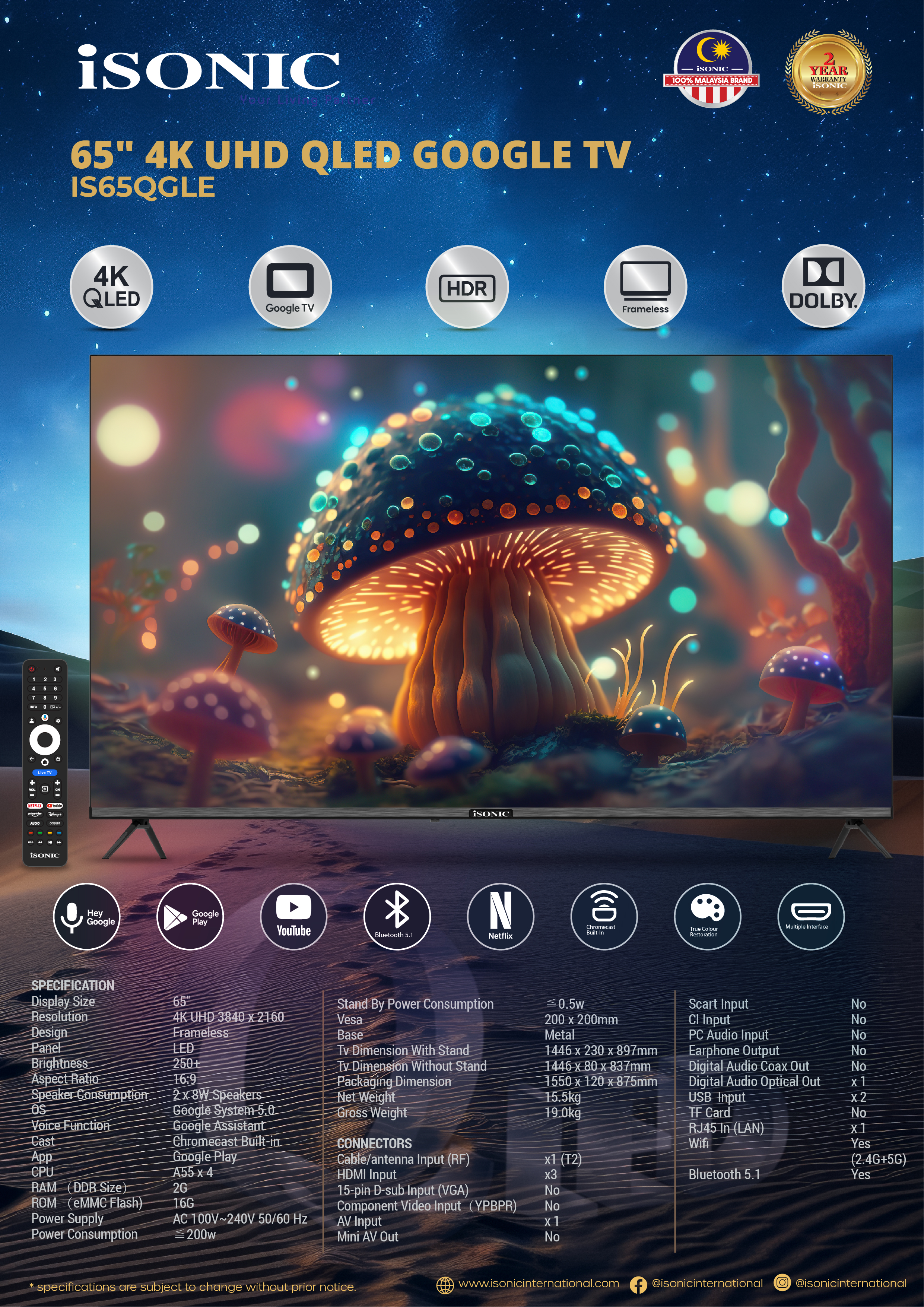Screen dimensions: 924x1307
Task: Click the packaging dimension 1550 x 120 x 875mm
Action: pos(601,1082)
